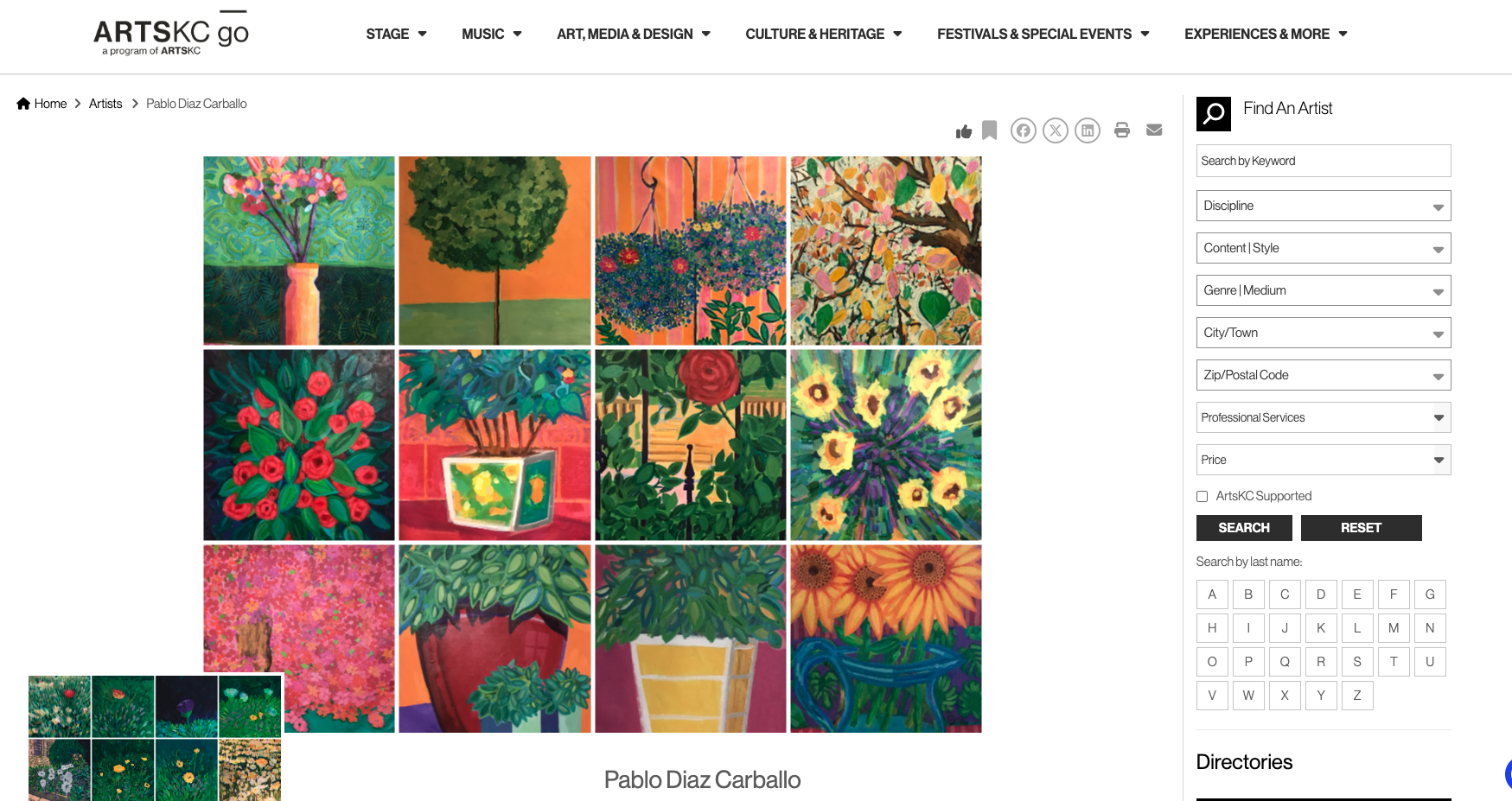Open the Discipline dropdown
1512x801 pixels.
click(x=1324, y=206)
